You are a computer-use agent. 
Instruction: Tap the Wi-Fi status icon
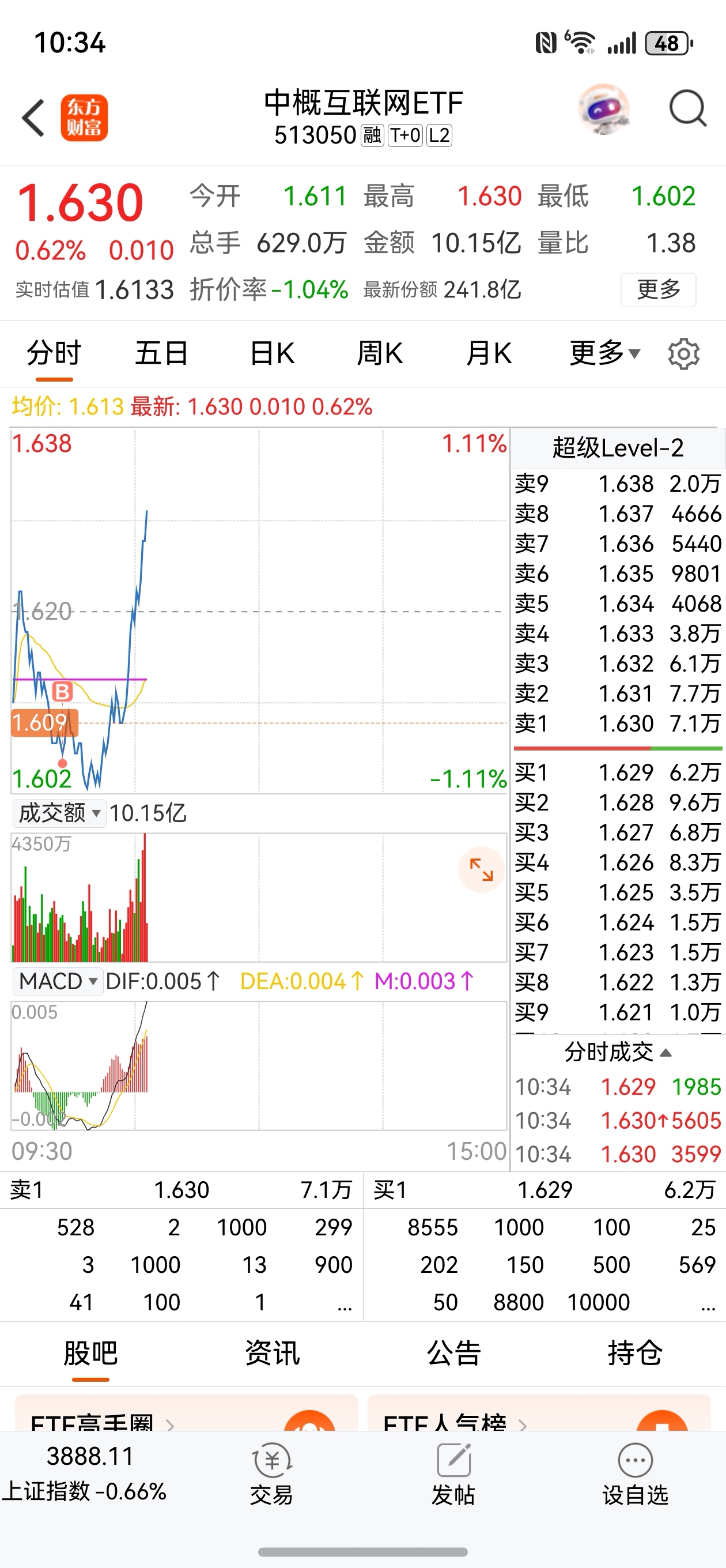pos(581,43)
